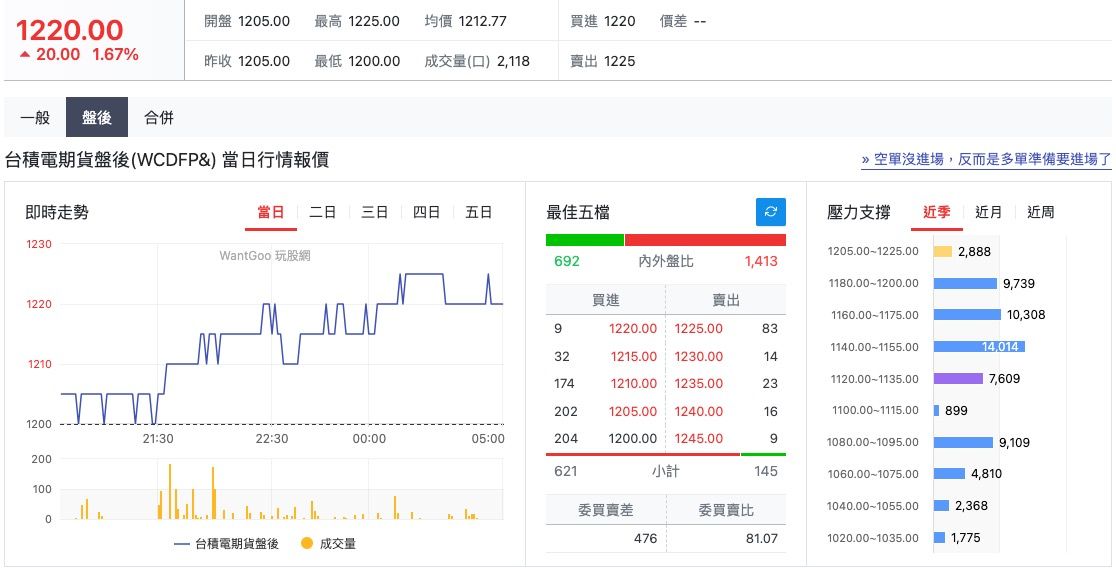Click bid price 1210.00 in order book
Screen dimensions: 1116x568
(633, 384)
